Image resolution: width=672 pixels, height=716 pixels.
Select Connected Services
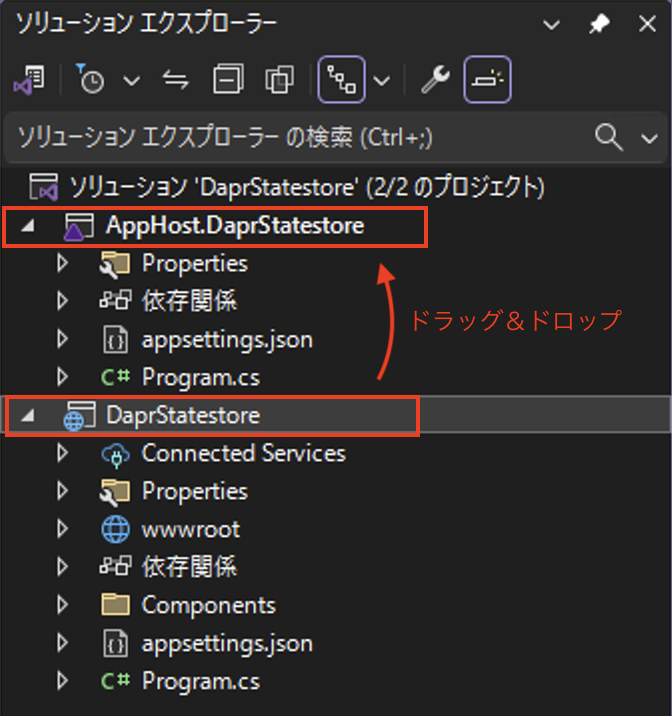click(x=244, y=453)
